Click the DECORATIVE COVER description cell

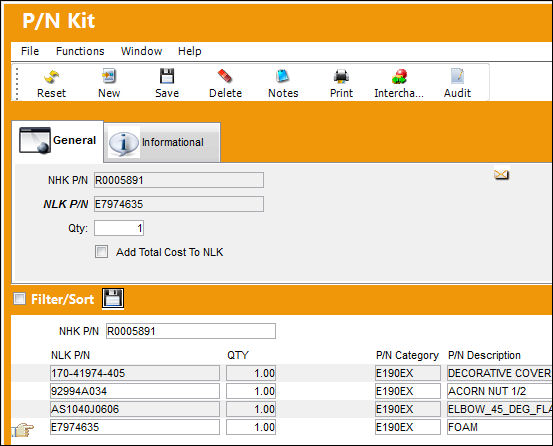[500, 373]
